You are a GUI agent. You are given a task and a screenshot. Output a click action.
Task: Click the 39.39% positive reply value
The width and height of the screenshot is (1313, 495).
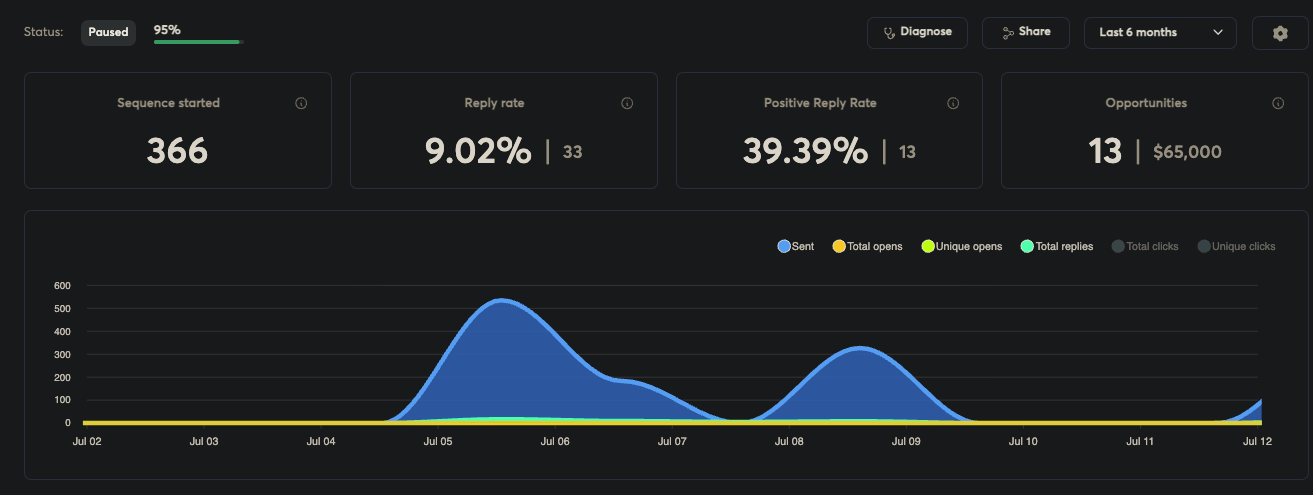pos(805,151)
